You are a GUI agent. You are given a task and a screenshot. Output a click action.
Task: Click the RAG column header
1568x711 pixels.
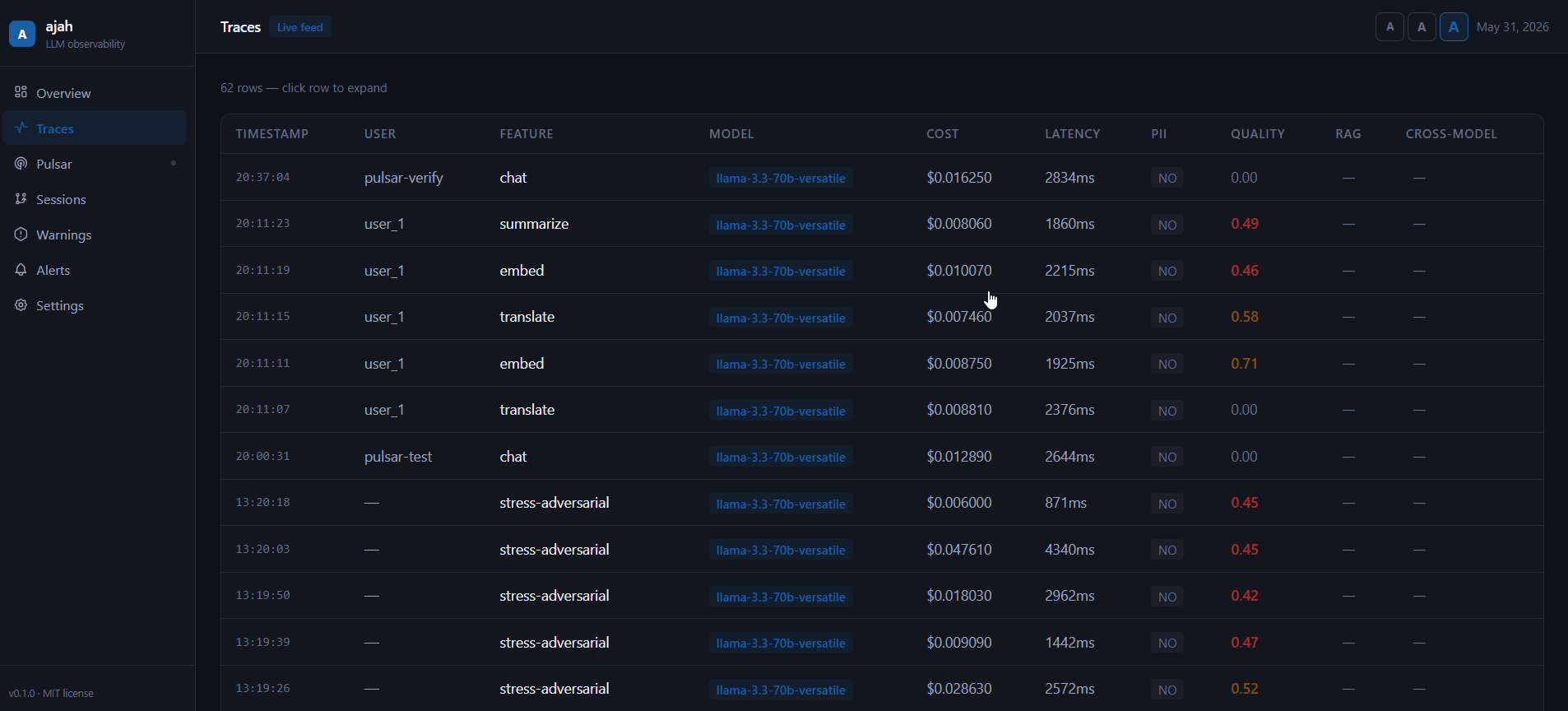tap(1348, 134)
